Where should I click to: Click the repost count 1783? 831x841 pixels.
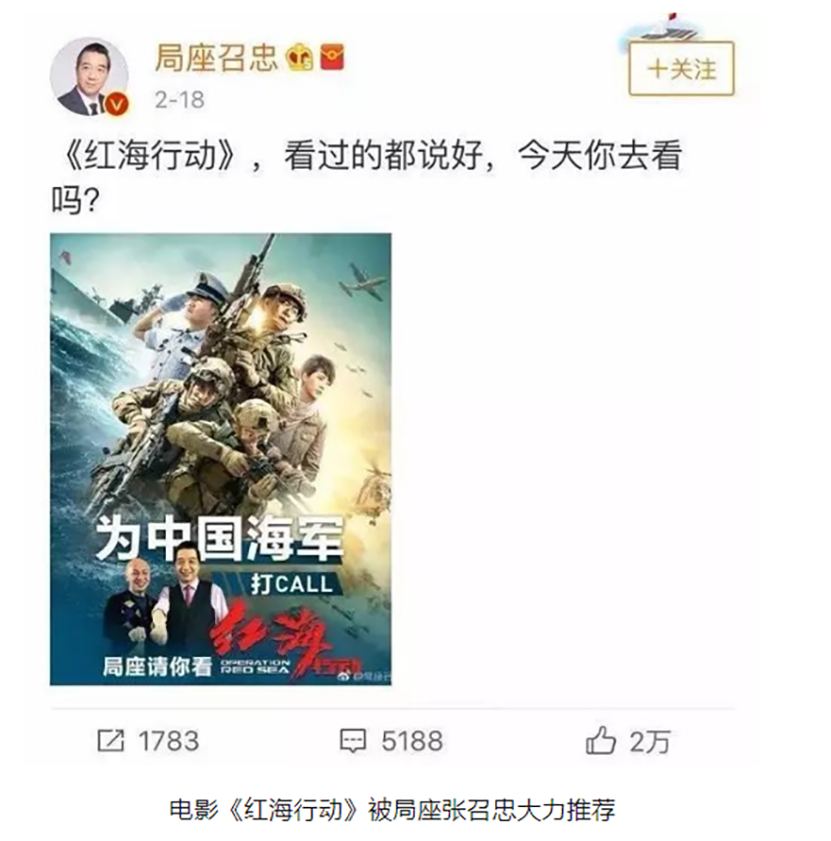169,741
